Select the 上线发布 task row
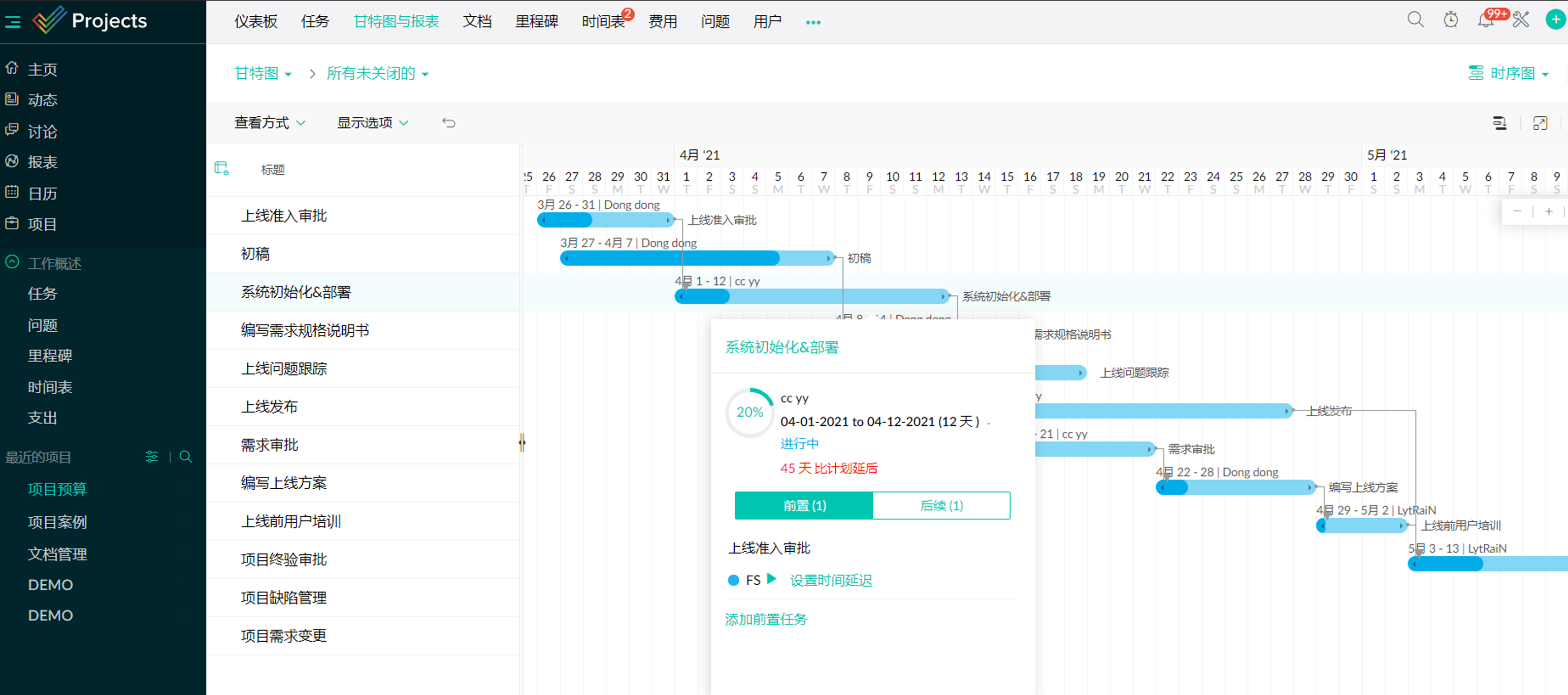The width and height of the screenshot is (1568, 695). 270,407
